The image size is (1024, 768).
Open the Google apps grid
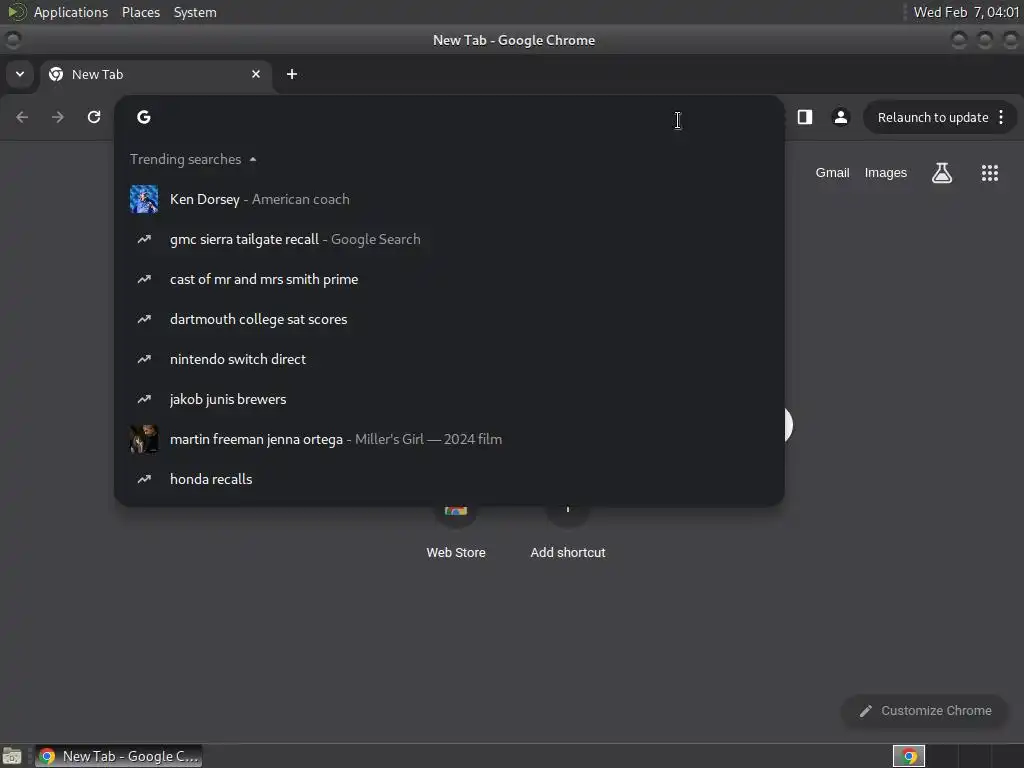990,173
